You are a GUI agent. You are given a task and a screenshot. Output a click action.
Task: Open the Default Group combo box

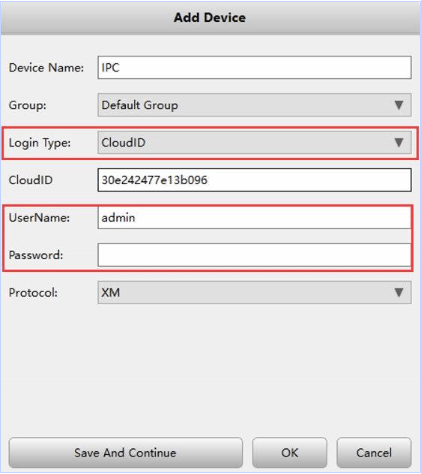(254, 105)
